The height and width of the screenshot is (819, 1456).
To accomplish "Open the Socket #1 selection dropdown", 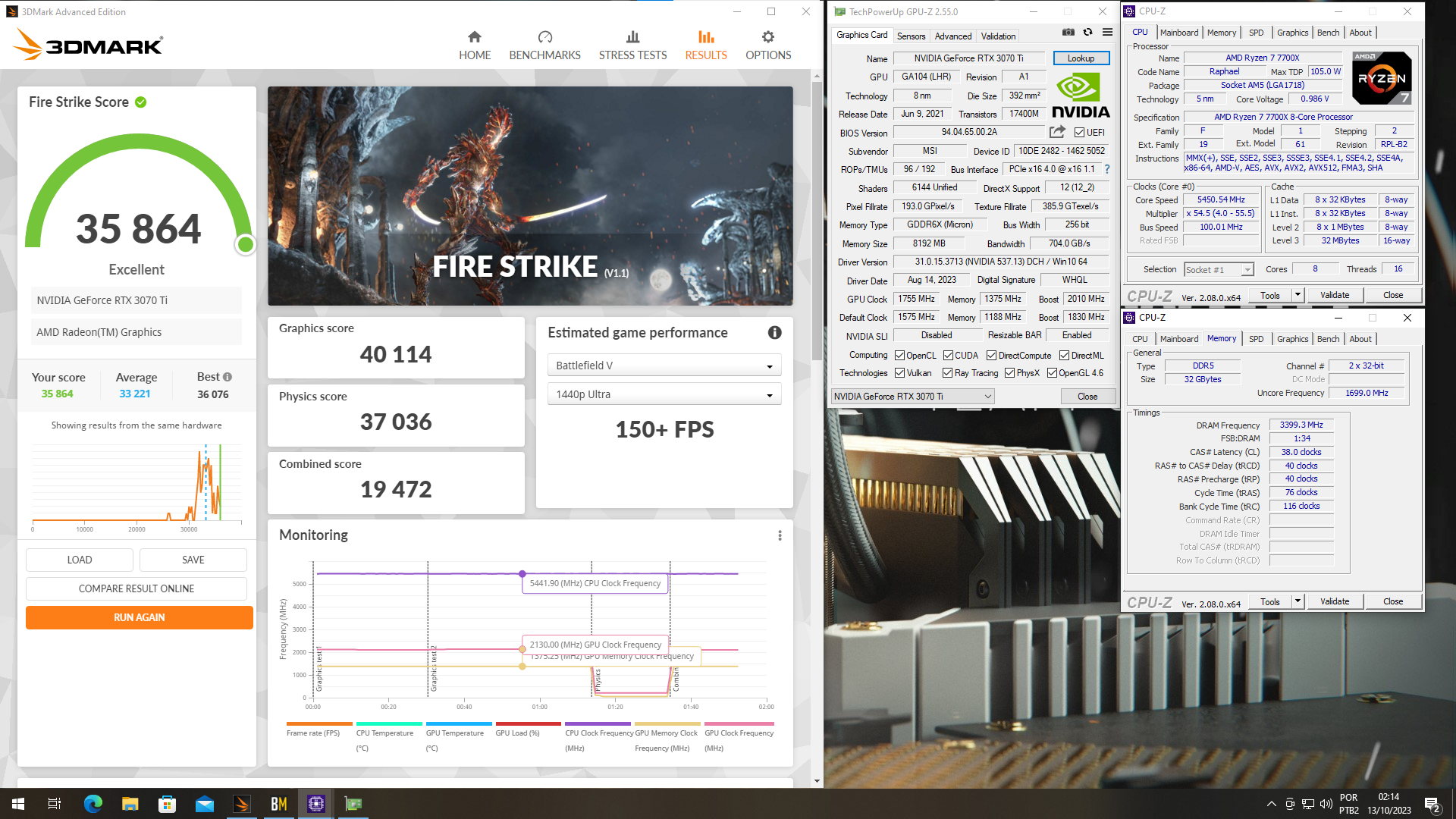I will pos(1219,270).
